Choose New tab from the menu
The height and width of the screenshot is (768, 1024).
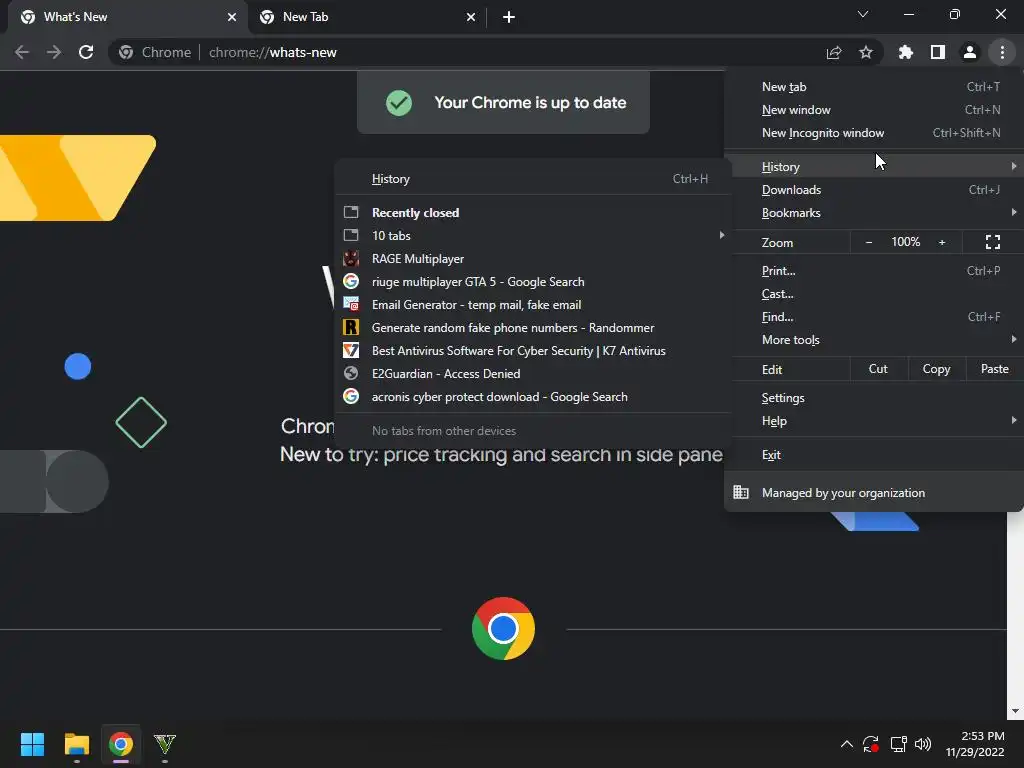[x=874, y=87]
